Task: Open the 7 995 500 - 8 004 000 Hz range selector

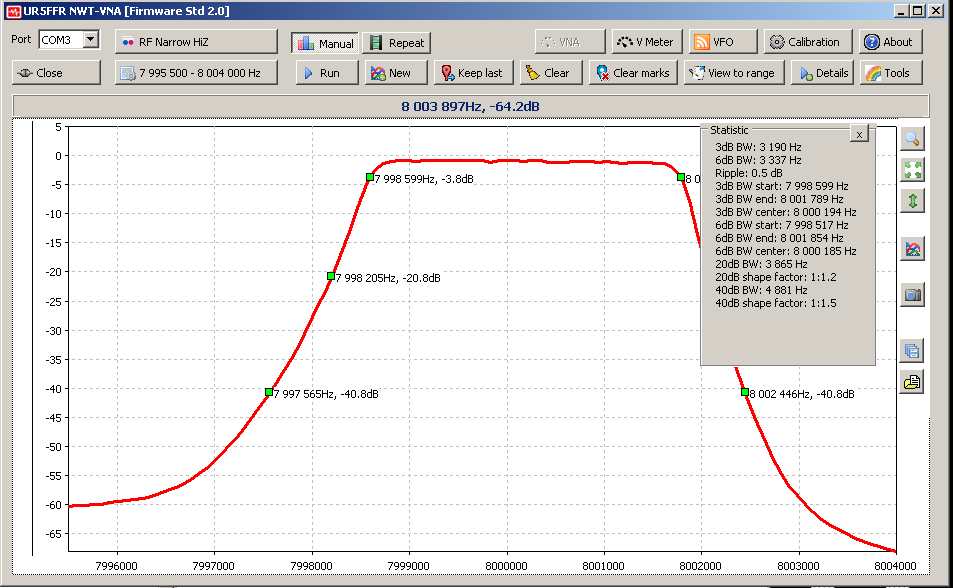Action: click(x=196, y=73)
